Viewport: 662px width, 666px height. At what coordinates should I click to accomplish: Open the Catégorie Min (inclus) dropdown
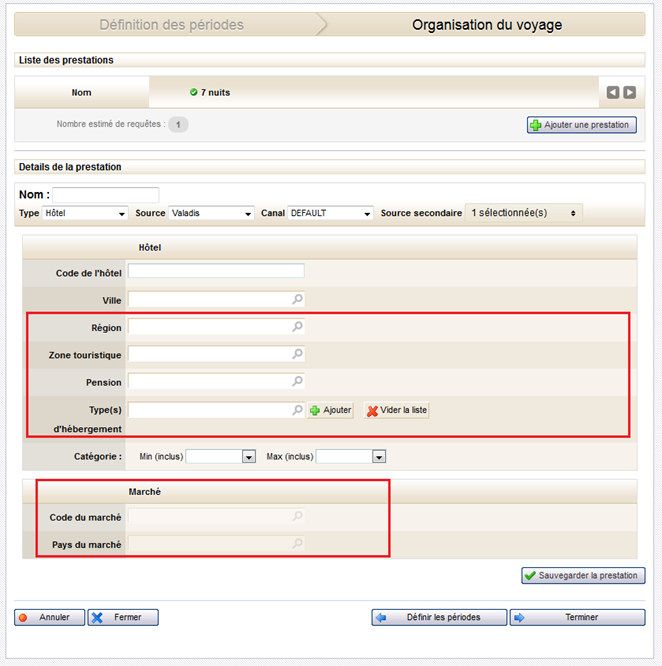[x=221, y=457]
